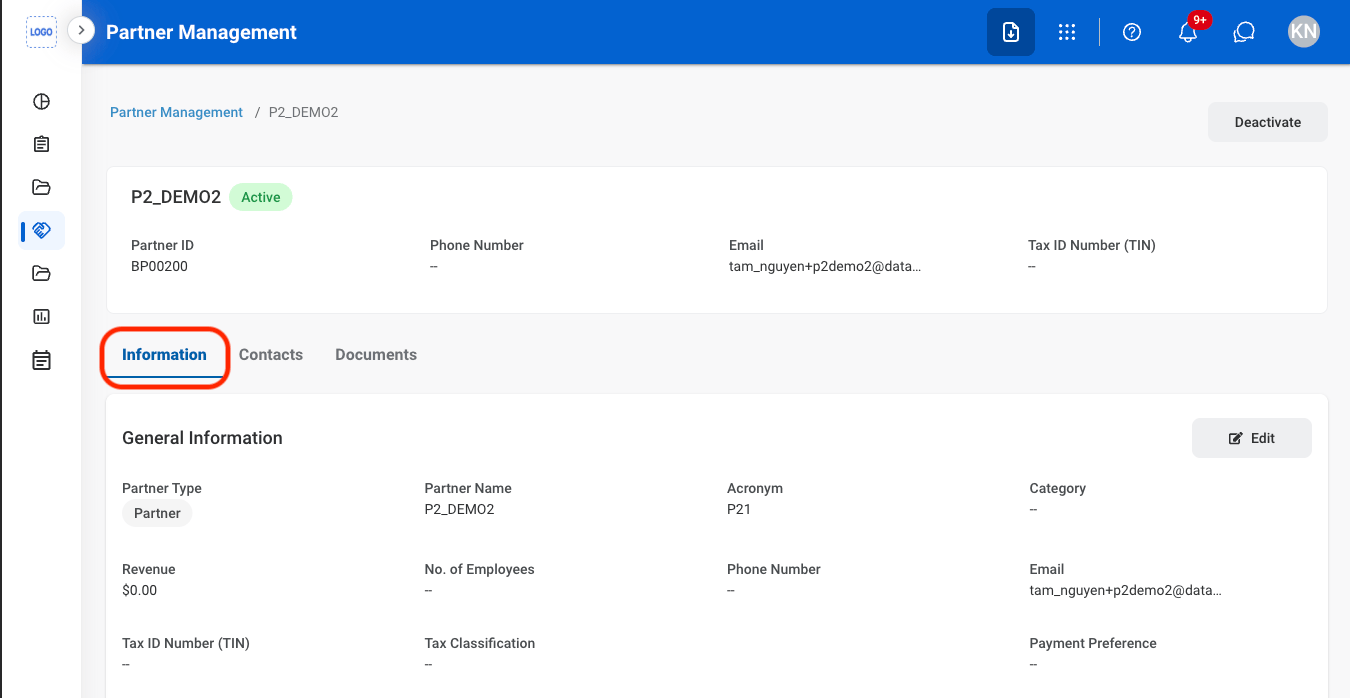Click the Partner chip under Partner Type
Viewport: 1350px width, 698px height.
[157, 513]
